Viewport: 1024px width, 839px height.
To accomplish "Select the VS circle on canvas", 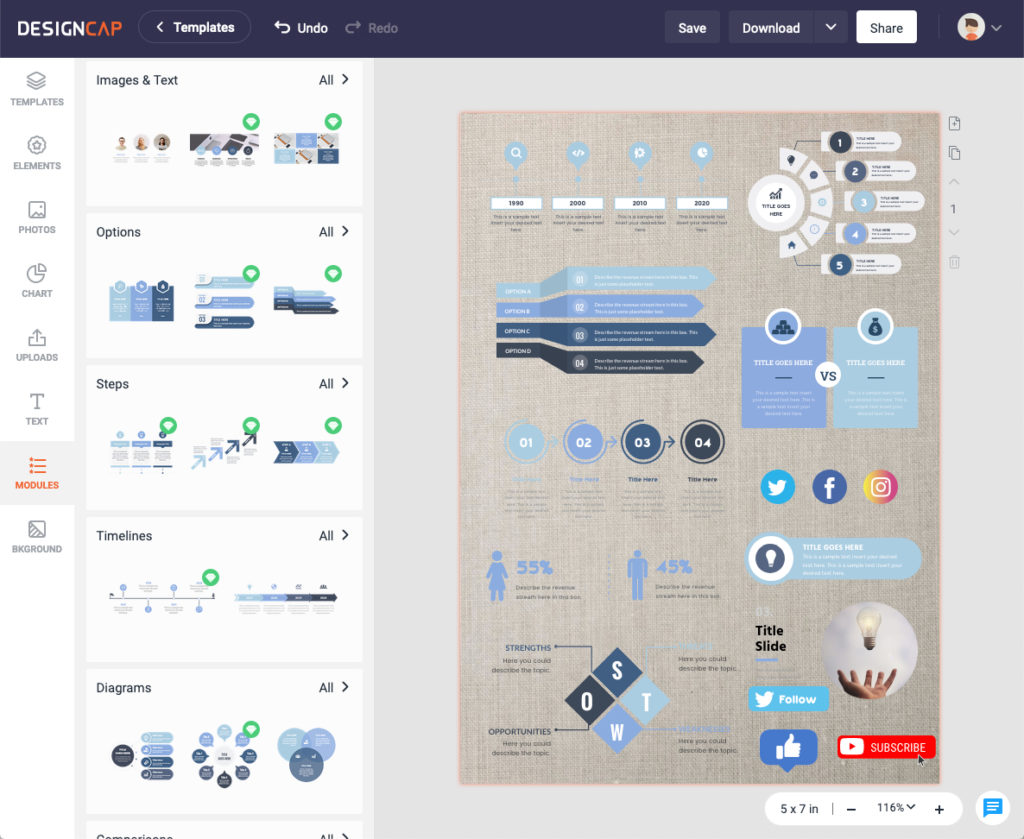I will point(828,376).
